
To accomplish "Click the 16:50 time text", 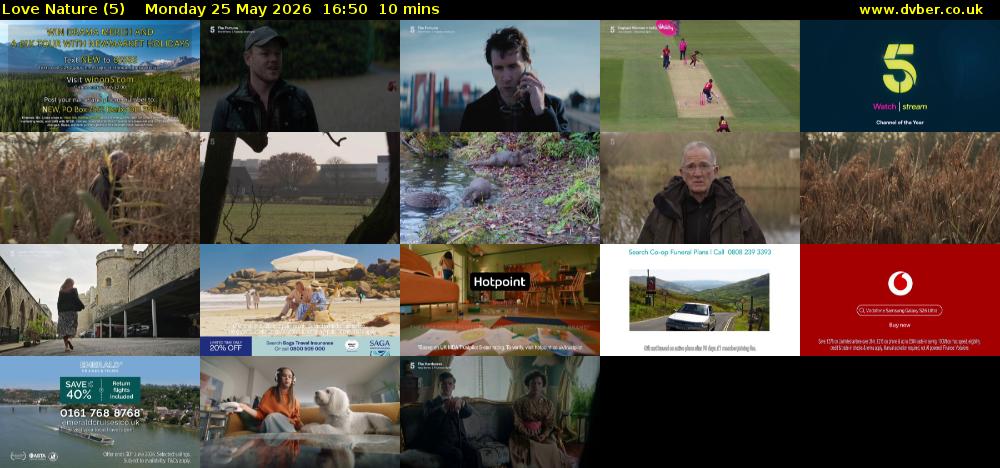I will (x=345, y=10).
